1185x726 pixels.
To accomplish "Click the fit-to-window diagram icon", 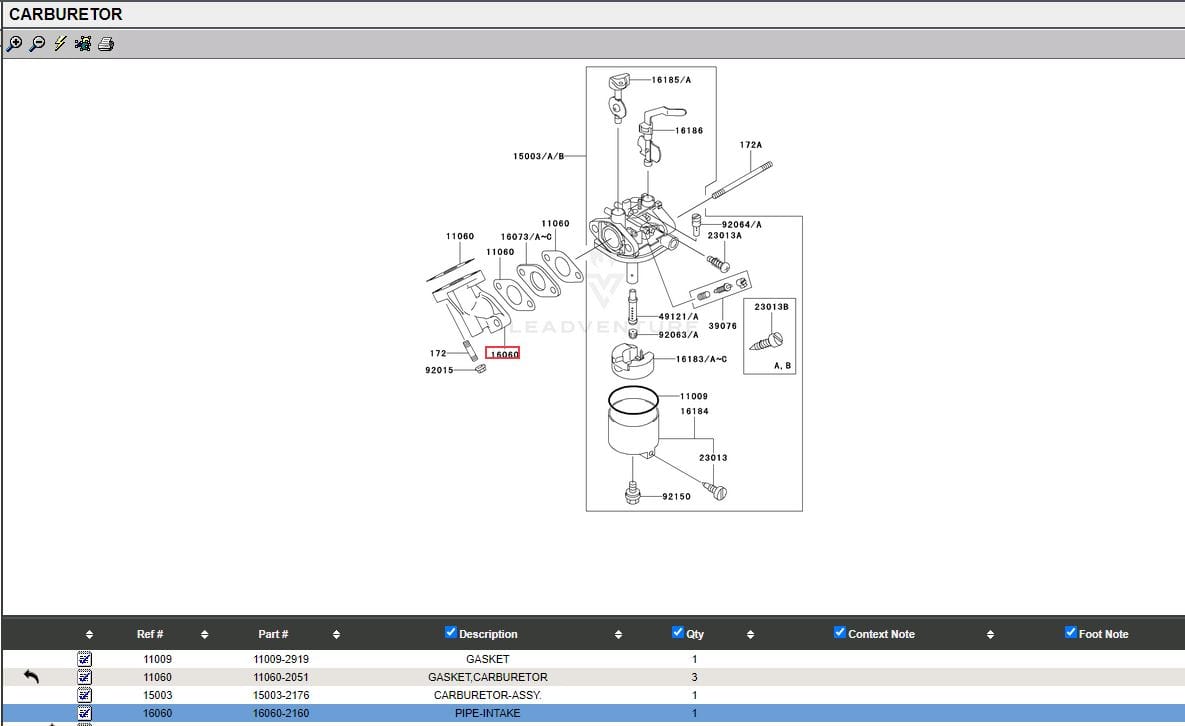I will pyautogui.click(x=83, y=44).
